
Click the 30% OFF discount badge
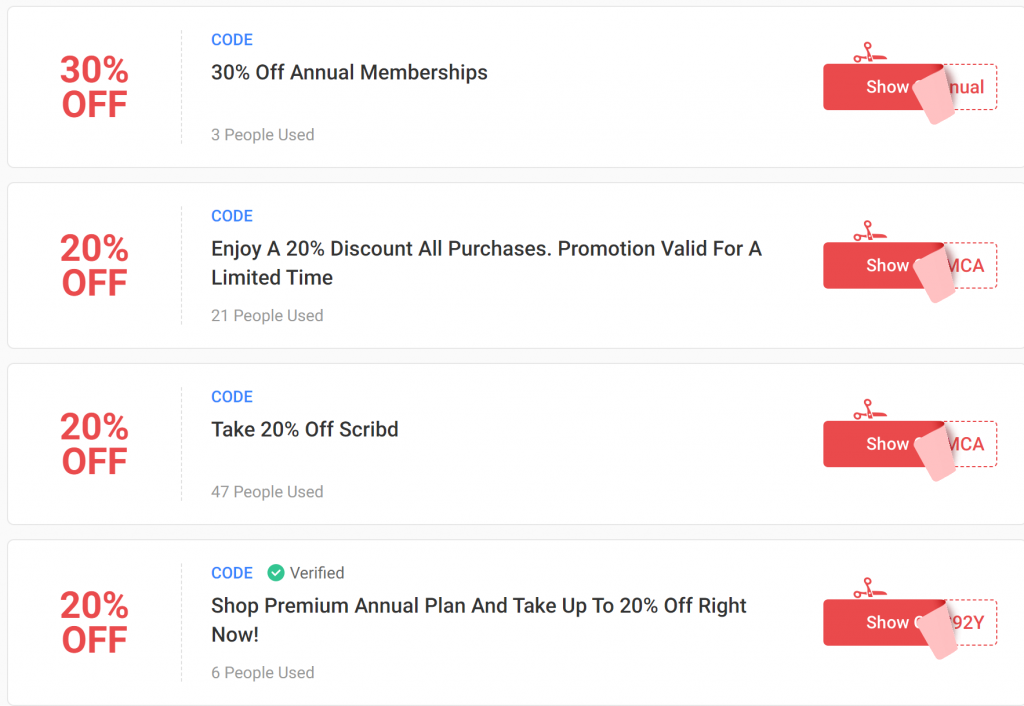click(94, 87)
